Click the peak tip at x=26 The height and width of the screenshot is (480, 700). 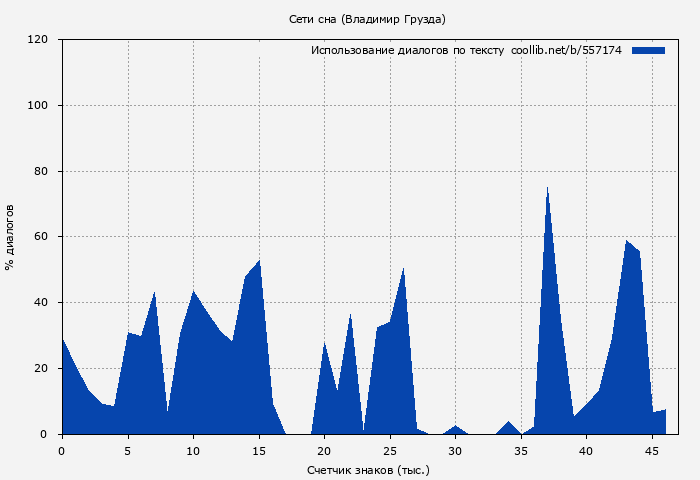(403, 269)
